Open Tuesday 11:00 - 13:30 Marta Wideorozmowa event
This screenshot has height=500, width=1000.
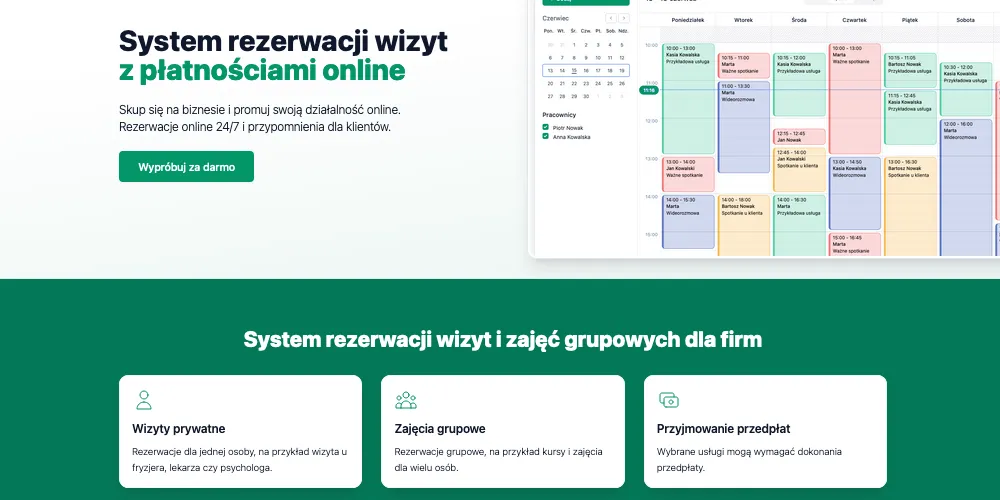(x=744, y=127)
